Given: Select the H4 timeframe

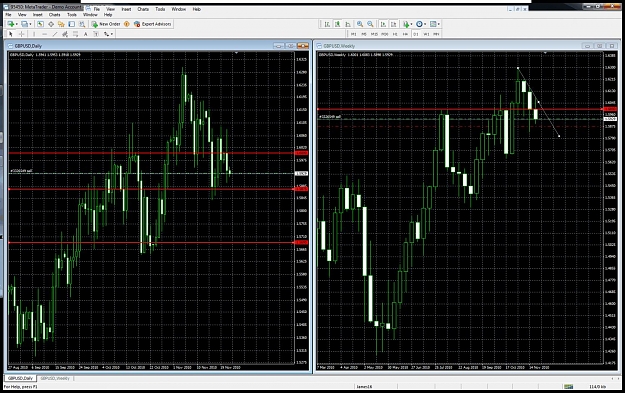Looking at the screenshot, I should [405, 34].
